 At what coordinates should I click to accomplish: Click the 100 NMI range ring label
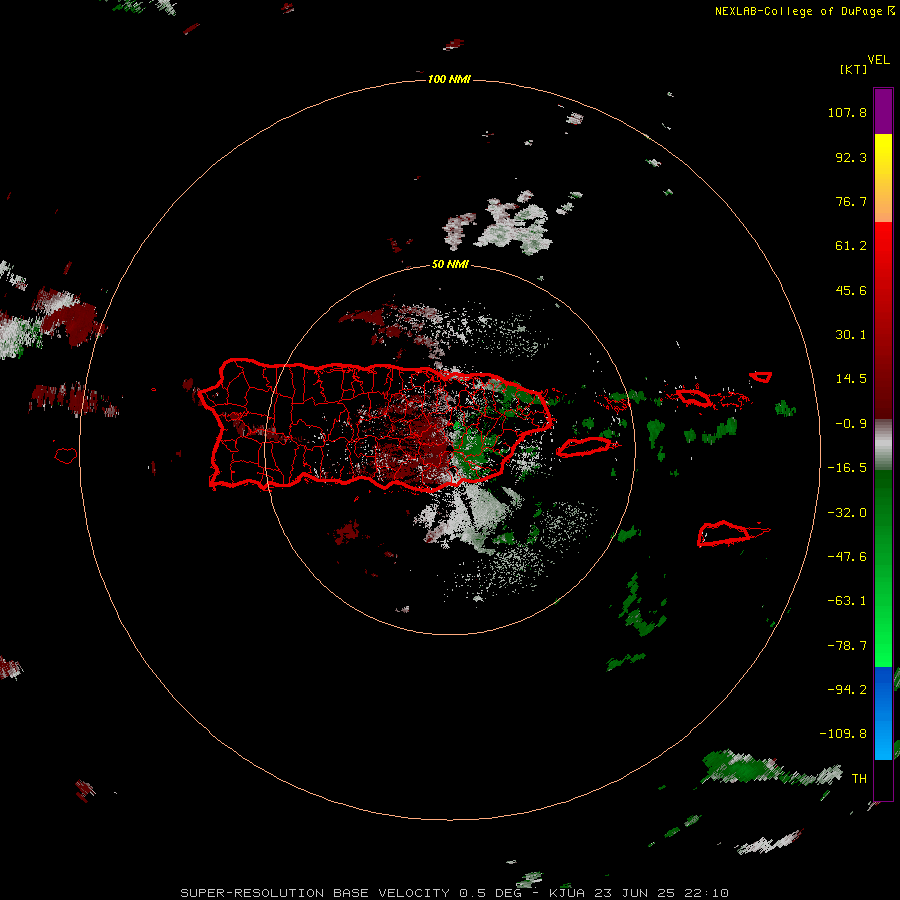[x=449, y=79]
